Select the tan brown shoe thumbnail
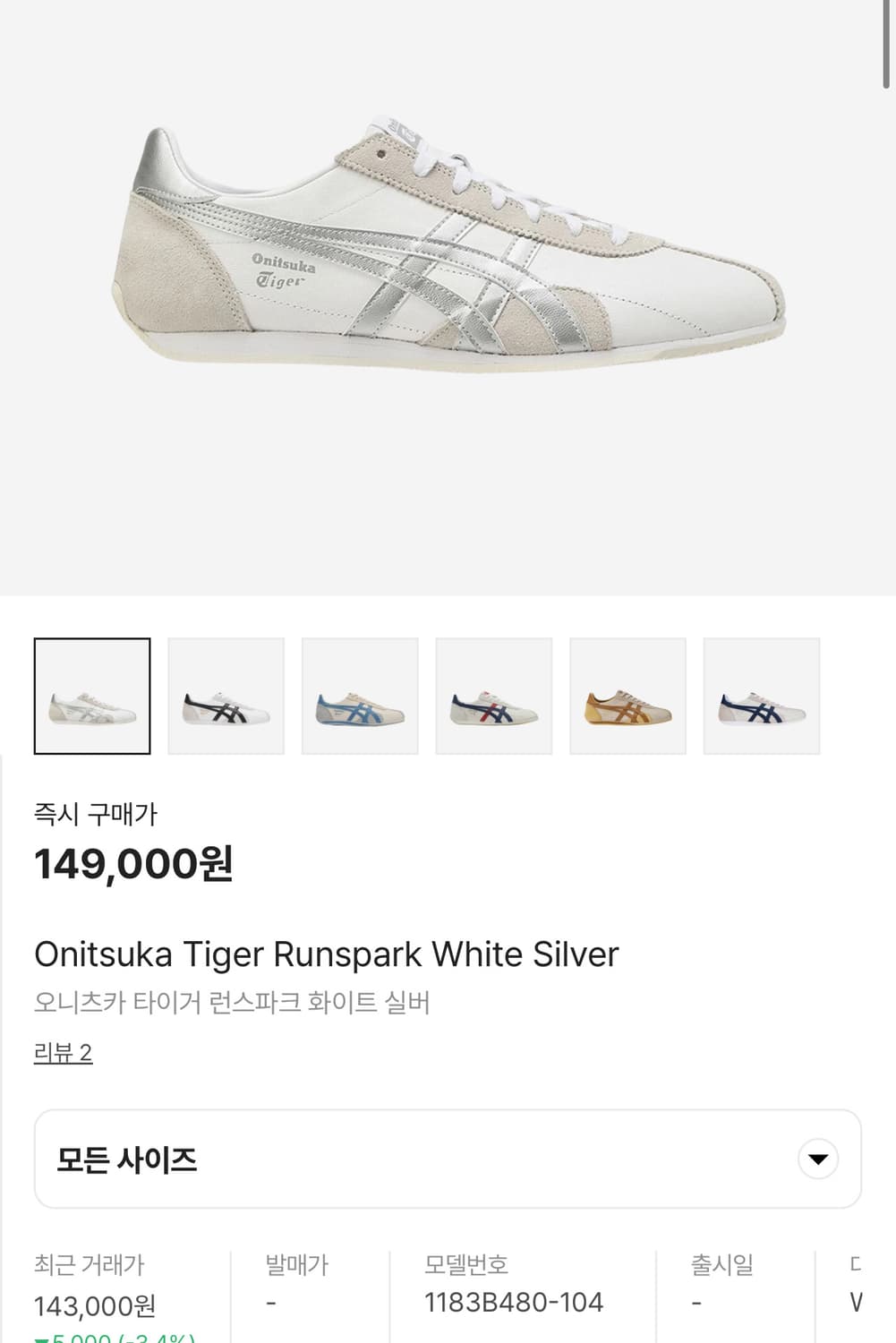896x1343 pixels. (627, 696)
